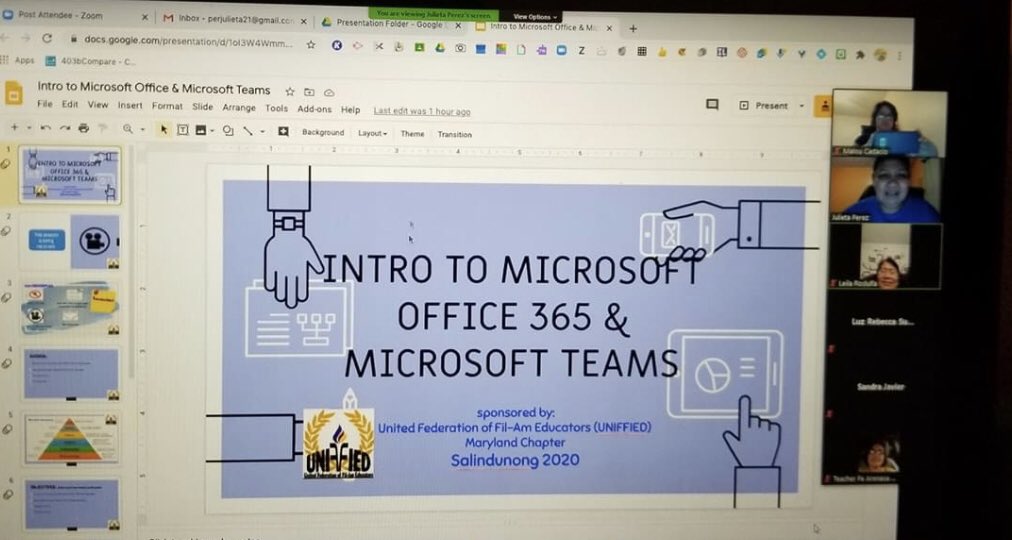This screenshot has width=1012, height=540.
Task: Open the new slide layout dropdown arrow
Action: click(28, 128)
